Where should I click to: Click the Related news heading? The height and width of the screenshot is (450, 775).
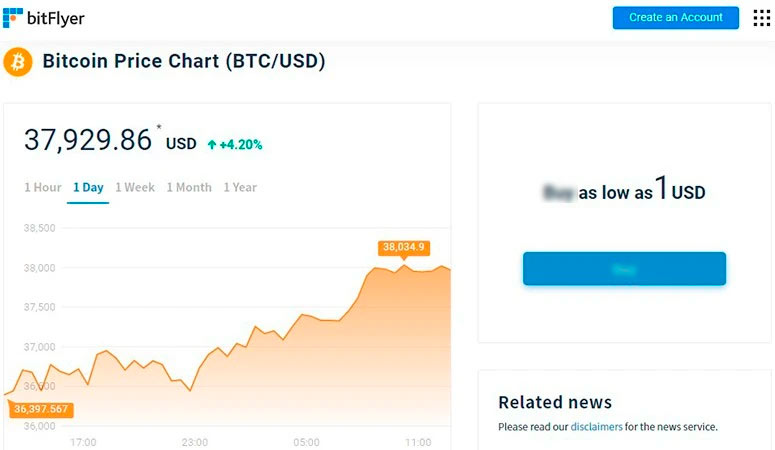(x=555, y=403)
